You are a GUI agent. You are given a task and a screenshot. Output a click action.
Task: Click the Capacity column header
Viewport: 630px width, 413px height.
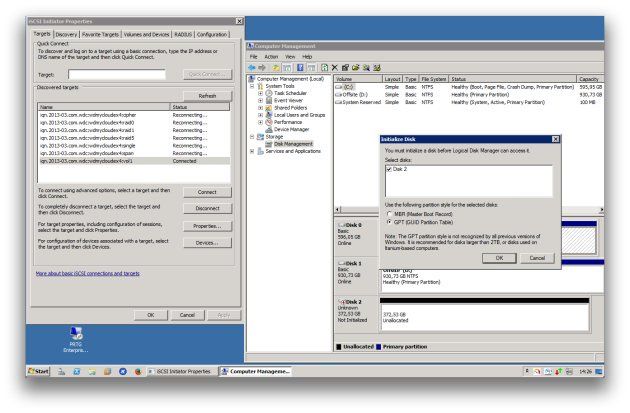click(x=589, y=79)
